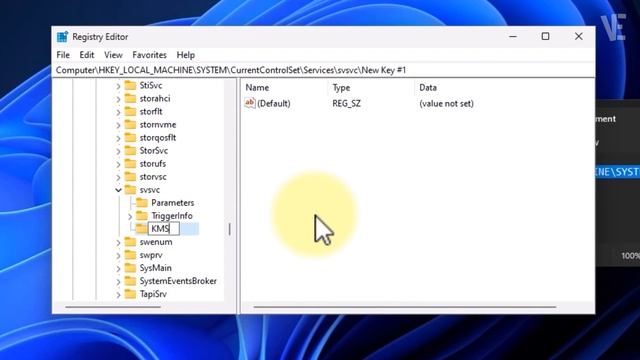Open the View menu
Viewport: 640px width, 360px height.
tap(113, 55)
